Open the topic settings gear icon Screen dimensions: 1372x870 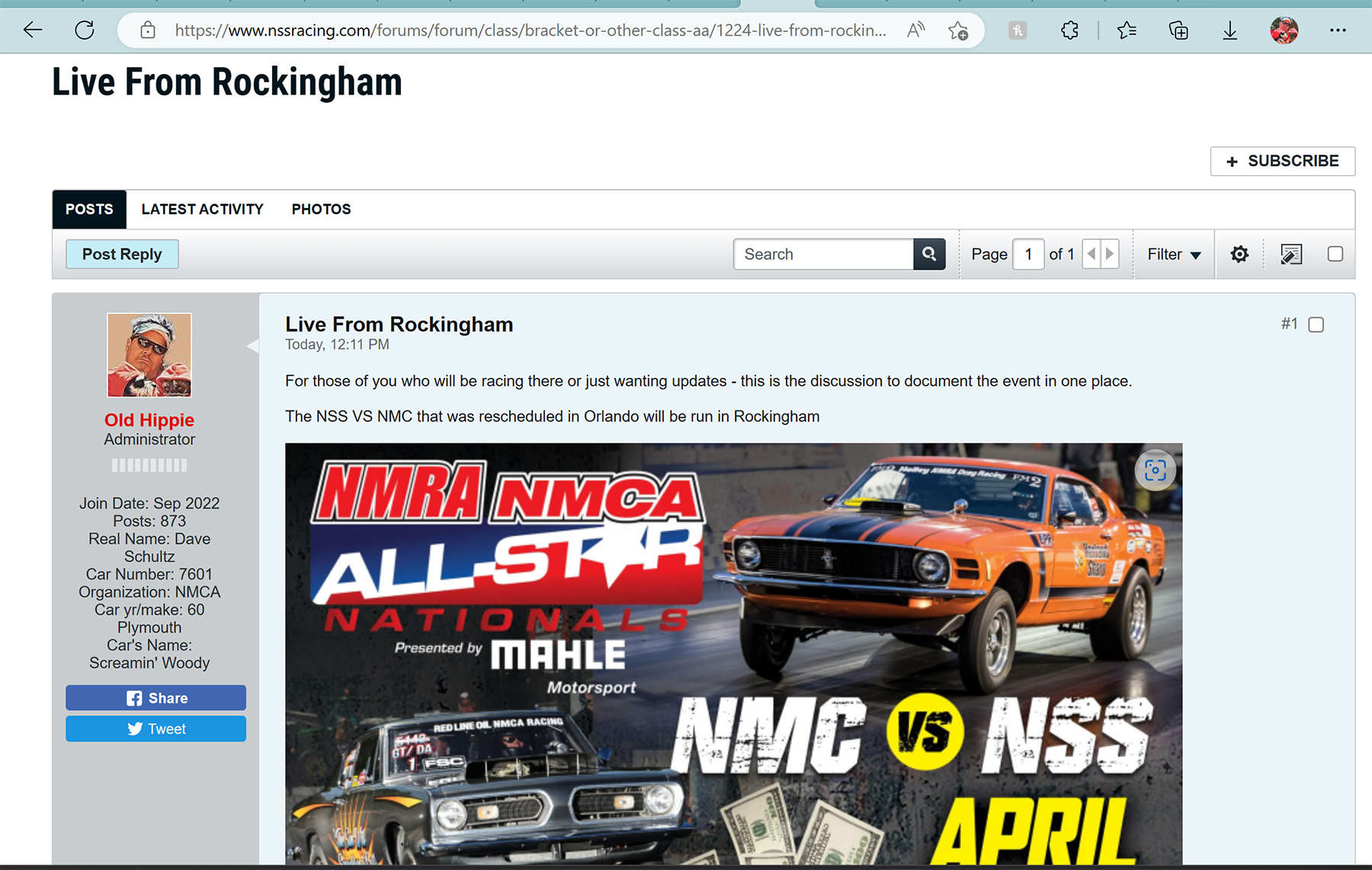[1239, 254]
